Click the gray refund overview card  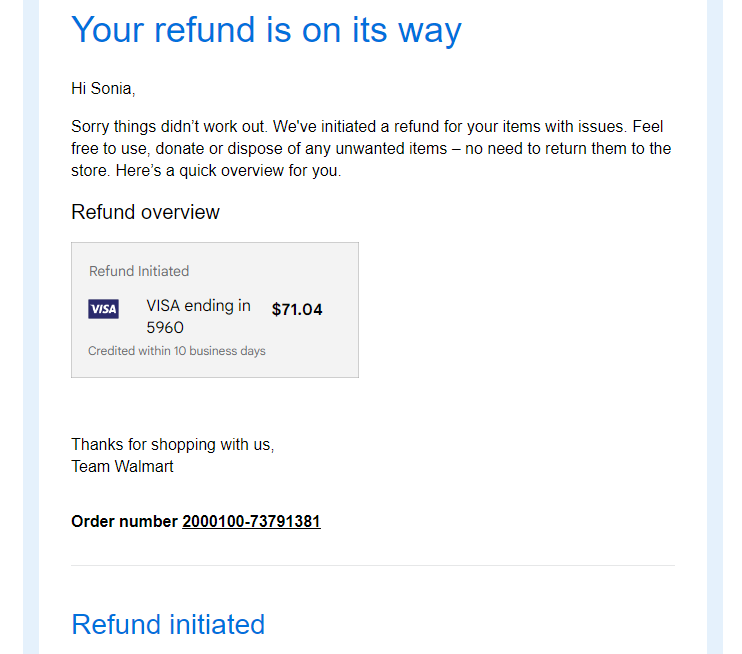(215, 310)
